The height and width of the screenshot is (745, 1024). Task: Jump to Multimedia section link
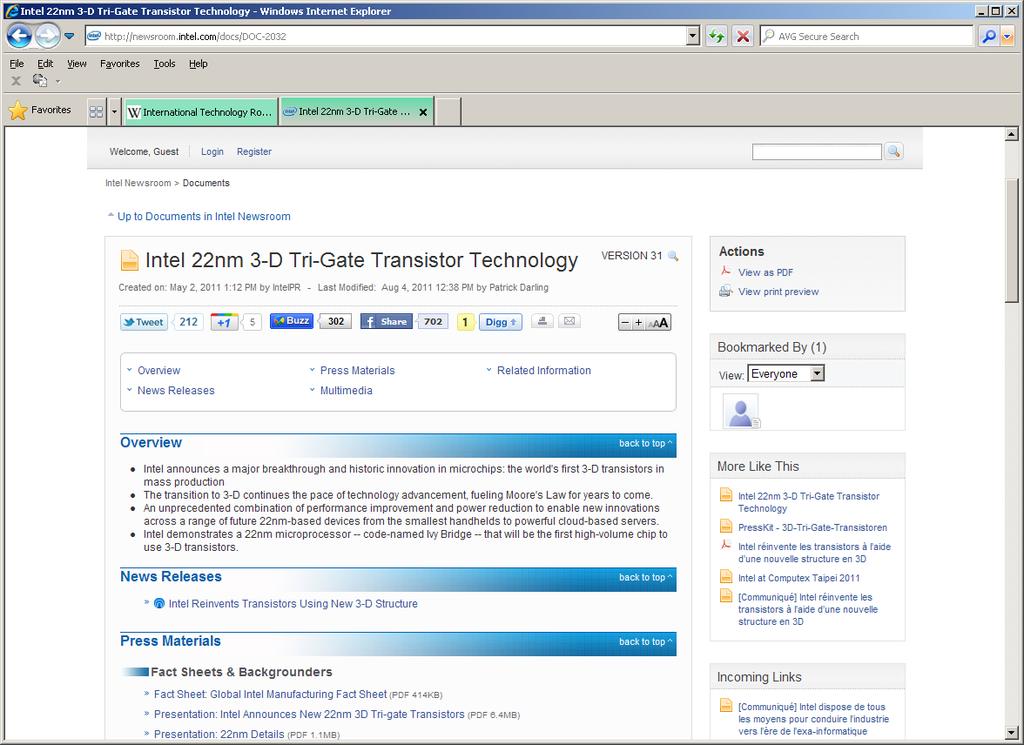[x=346, y=390]
